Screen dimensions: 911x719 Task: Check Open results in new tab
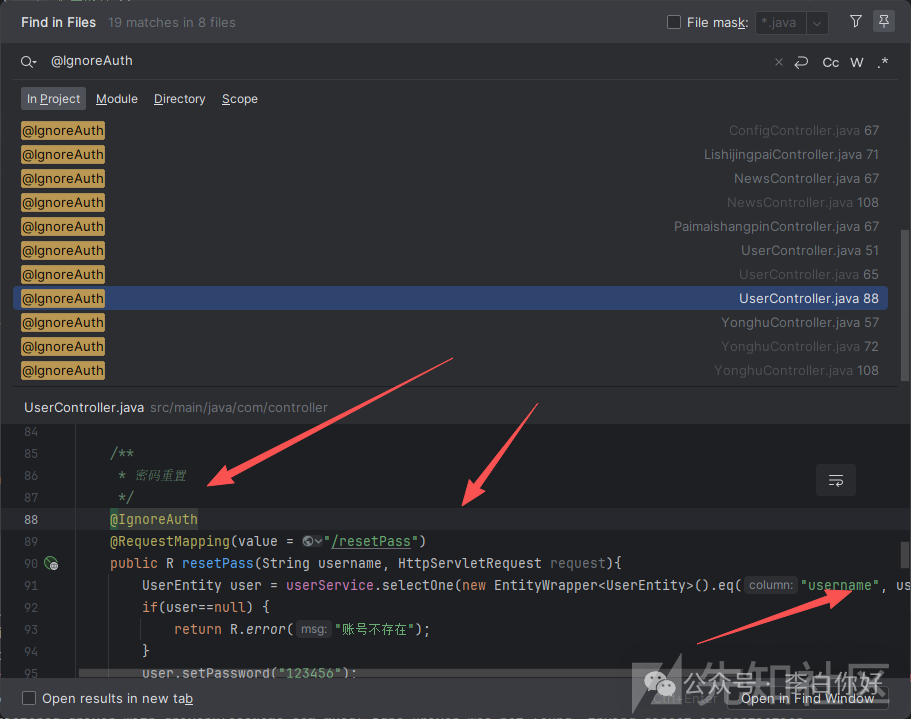point(29,698)
